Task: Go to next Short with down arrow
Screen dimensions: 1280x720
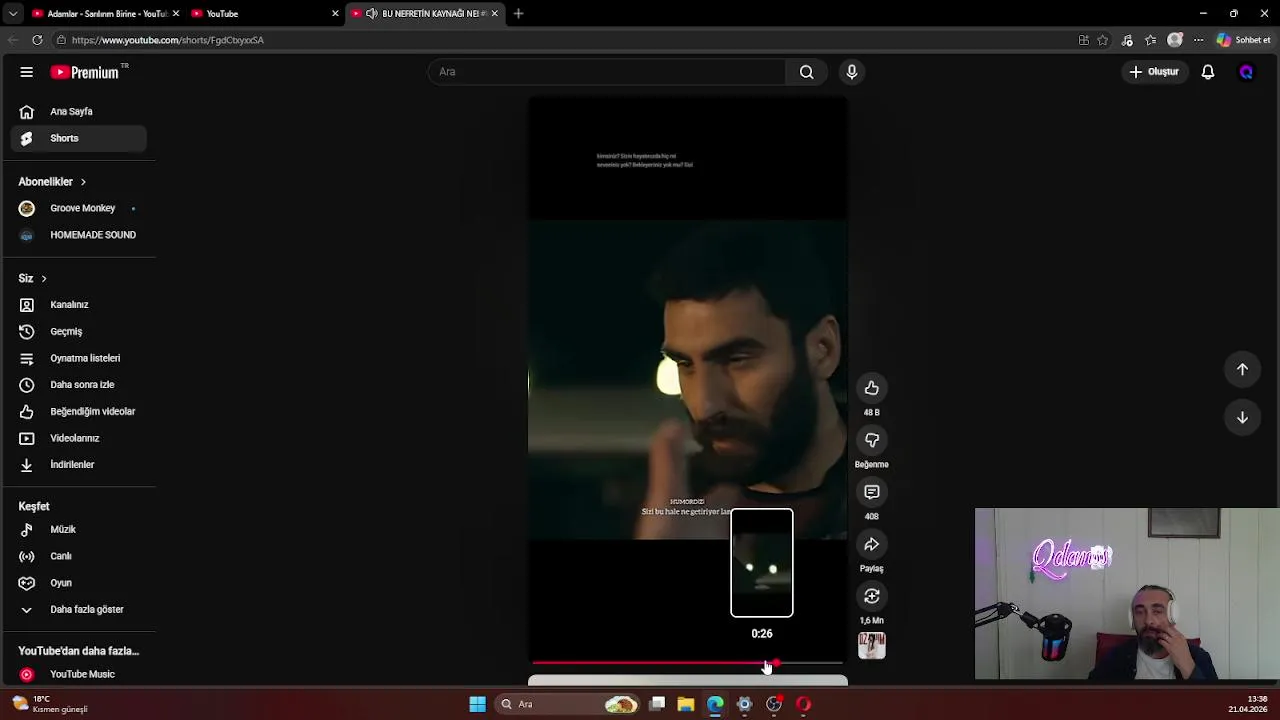Action: point(1242,417)
